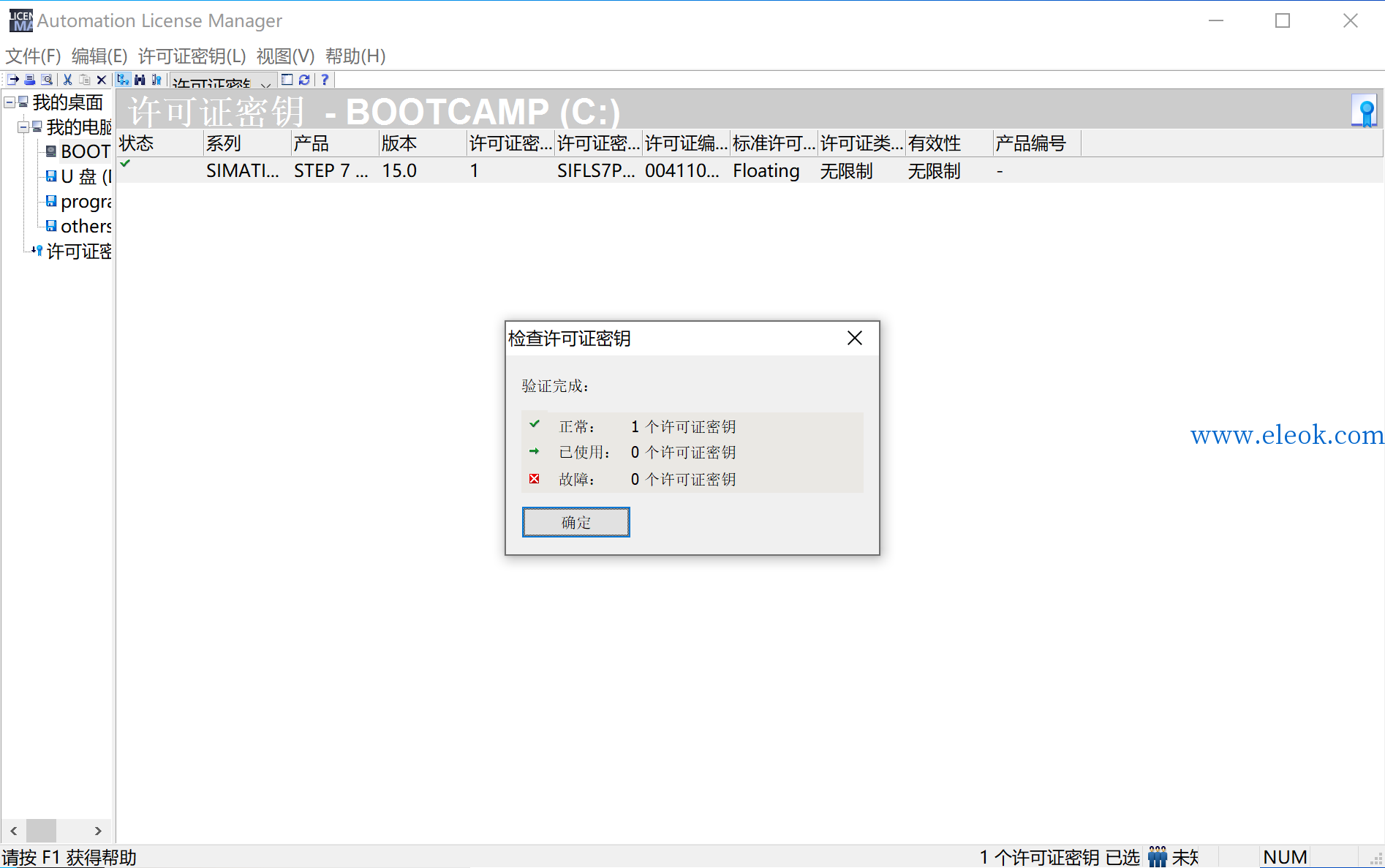This screenshot has width=1385, height=868.
Task: Open the 视图(V) menu
Action: pyautogui.click(x=285, y=56)
